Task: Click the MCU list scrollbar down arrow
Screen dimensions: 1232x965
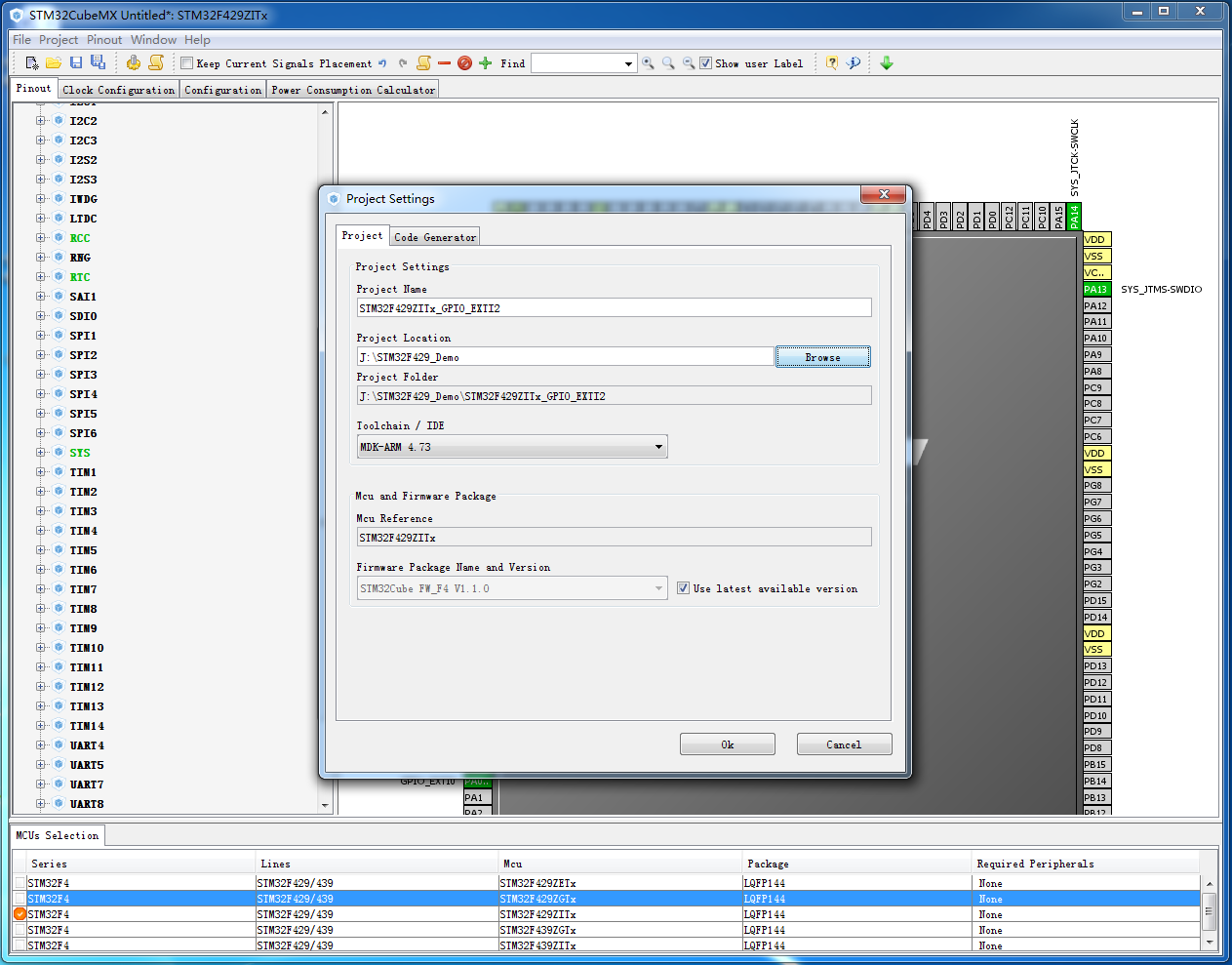Action: pos(1210,943)
